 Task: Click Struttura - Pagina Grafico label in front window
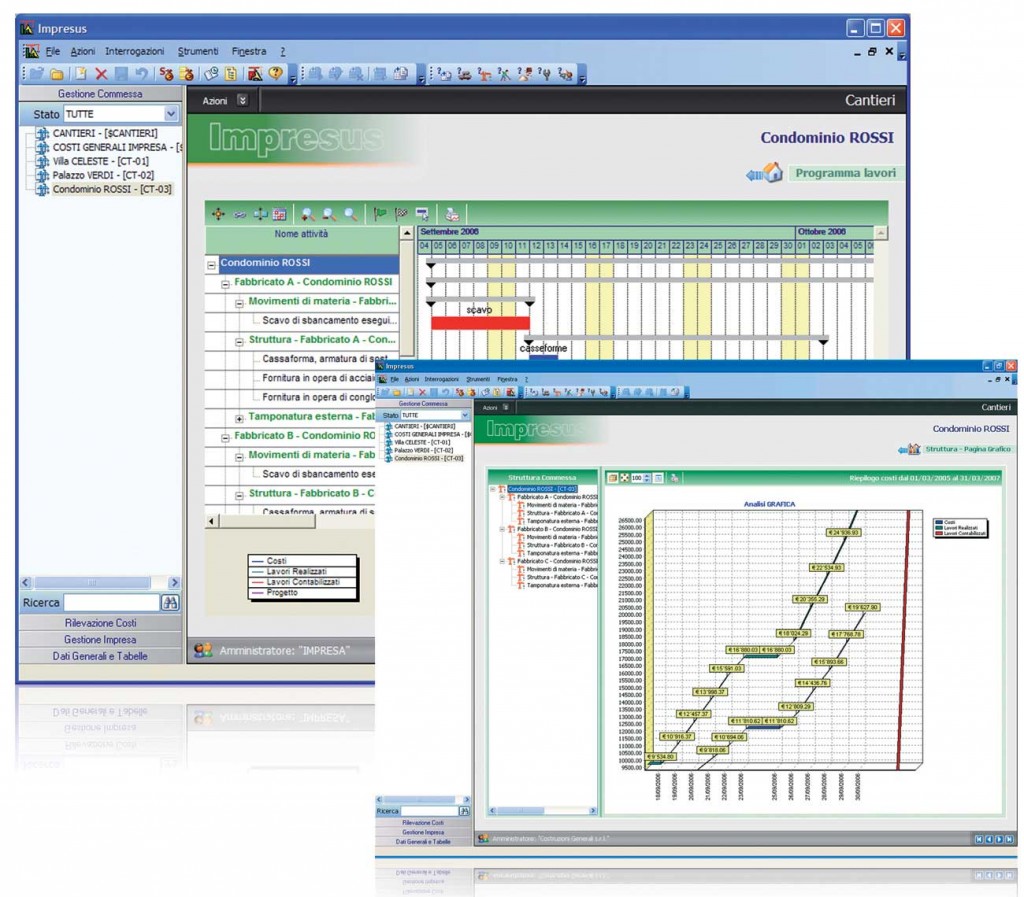(968, 449)
